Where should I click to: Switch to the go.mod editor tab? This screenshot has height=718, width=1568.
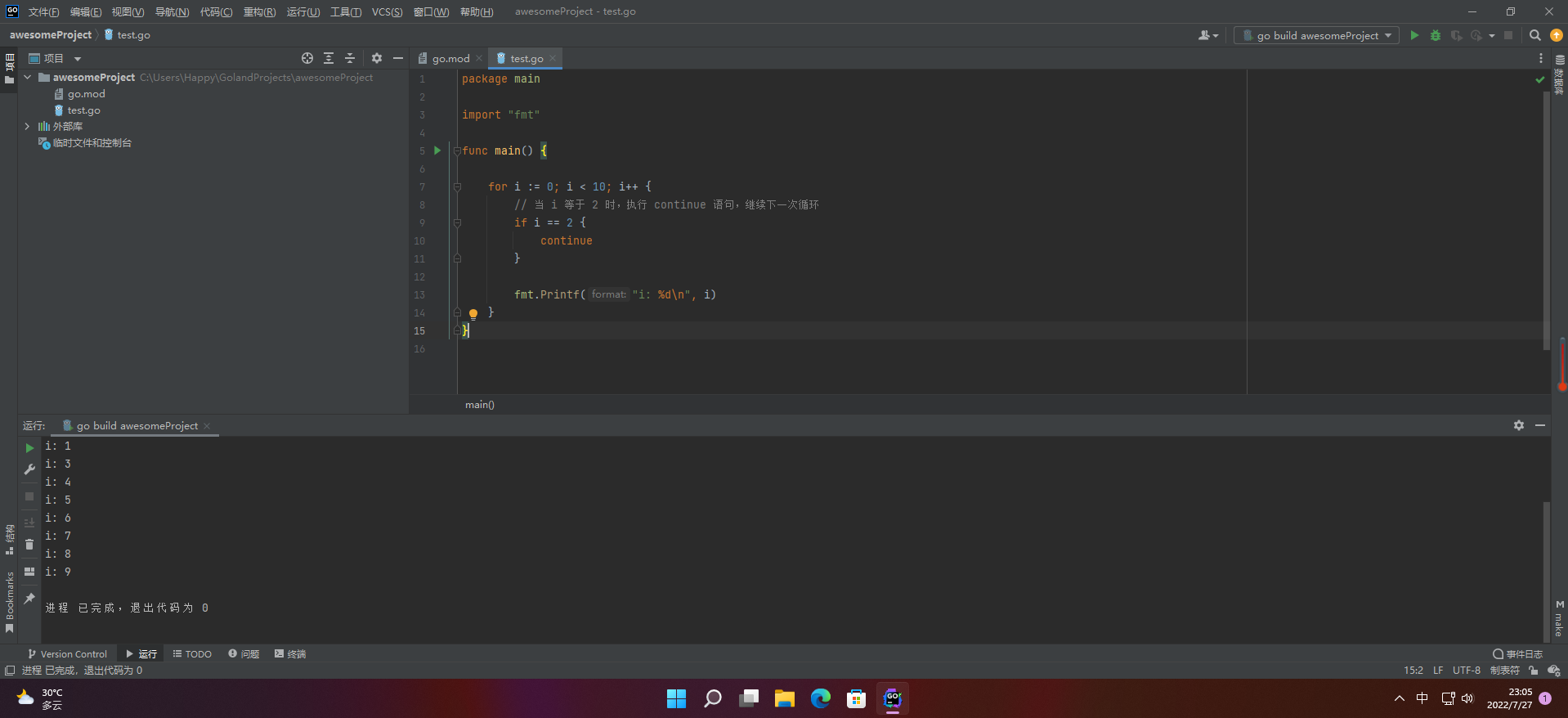click(x=450, y=58)
